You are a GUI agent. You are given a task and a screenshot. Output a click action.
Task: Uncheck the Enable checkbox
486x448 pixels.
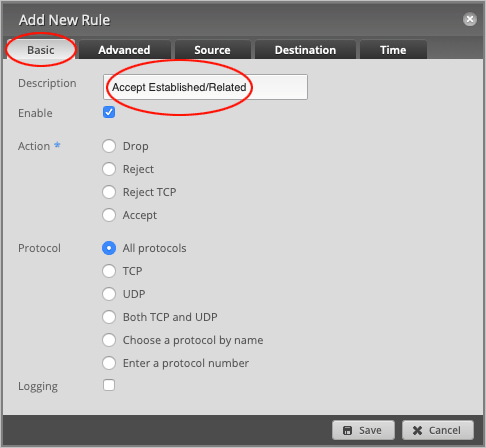pyautogui.click(x=109, y=112)
